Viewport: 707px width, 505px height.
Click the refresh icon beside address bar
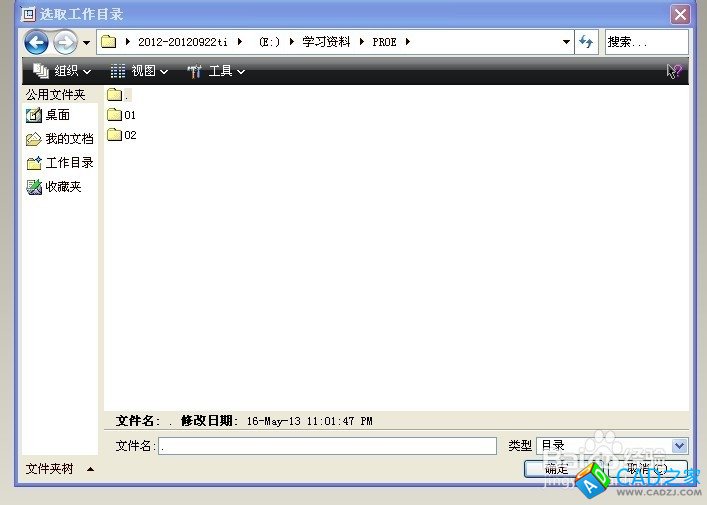tap(587, 42)
